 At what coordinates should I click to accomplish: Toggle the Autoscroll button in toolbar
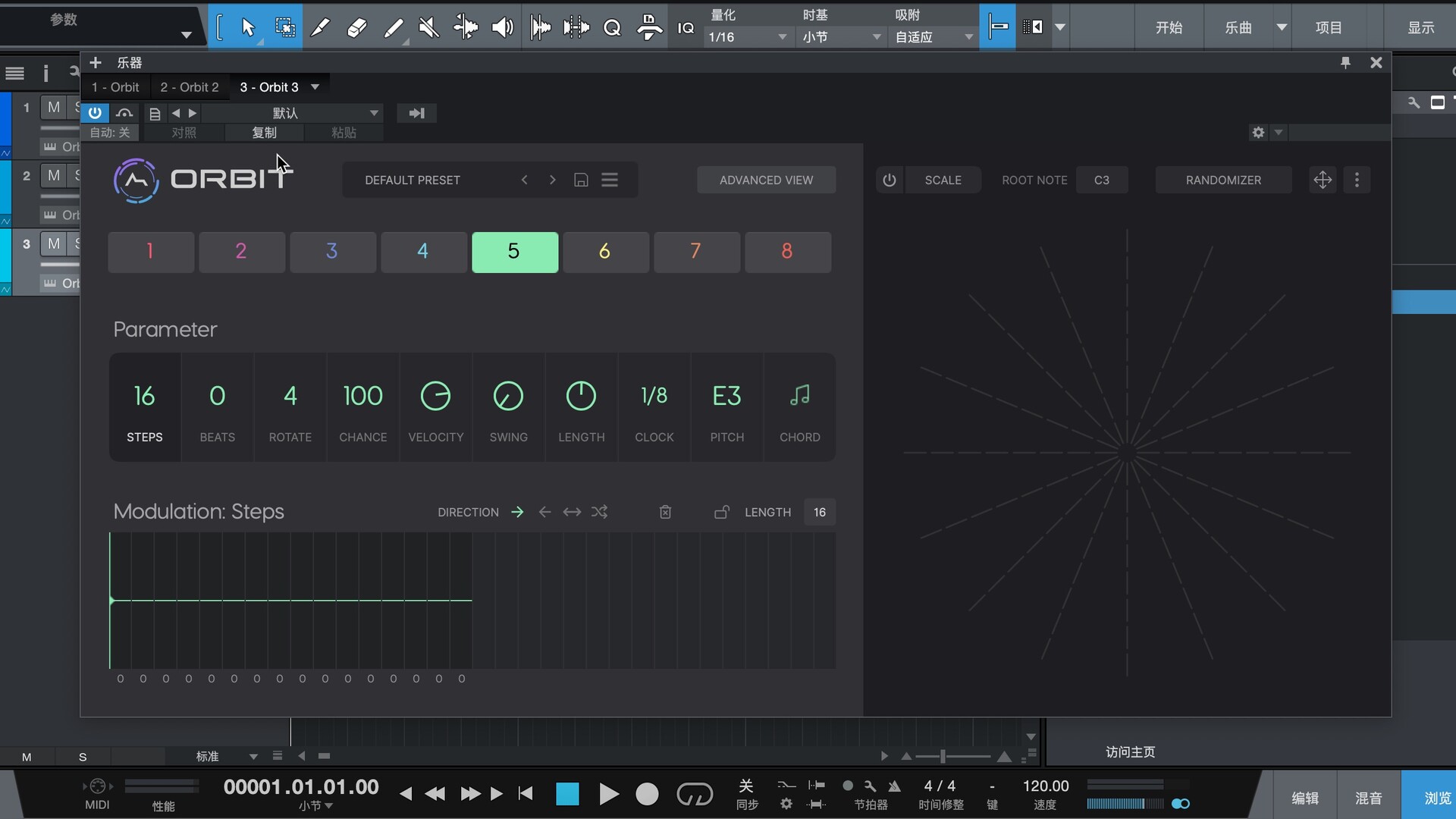[1032, 27]
